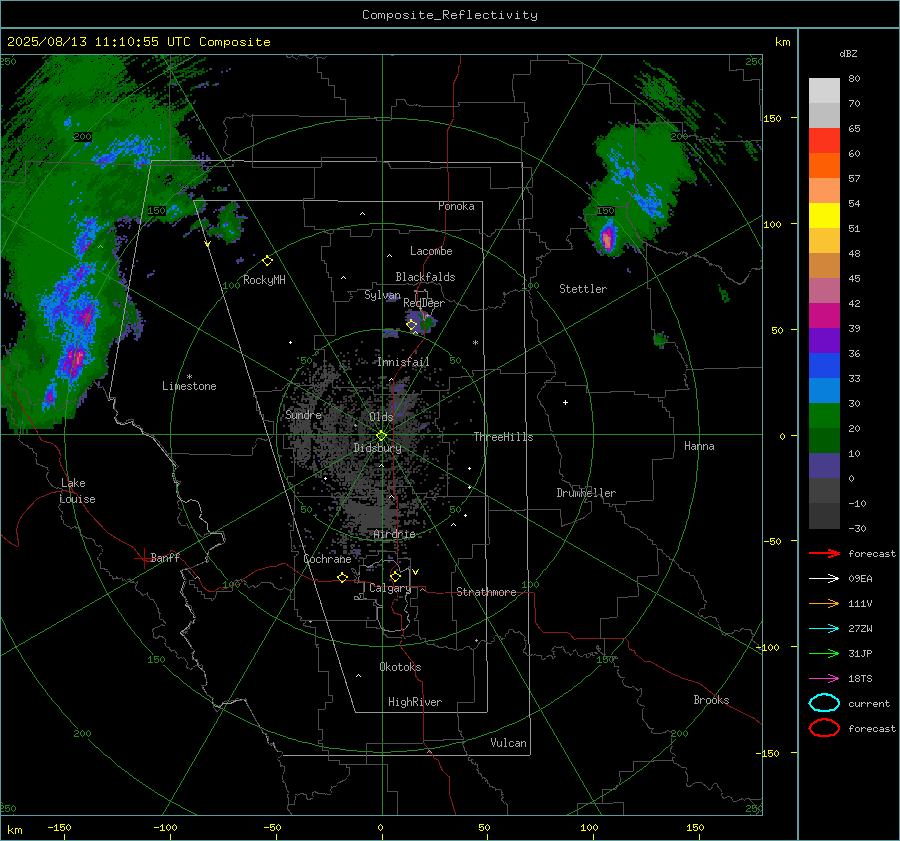Screen dimensions: 900x841
Task: Click the Vulcan town label
Action: point(508,743)
